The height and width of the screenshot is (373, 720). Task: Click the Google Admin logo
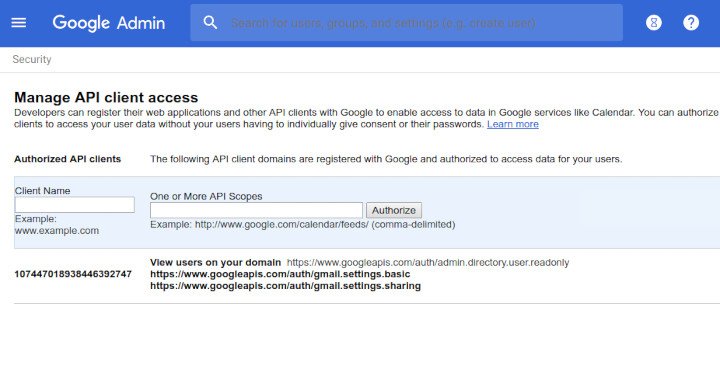point(109,23)
